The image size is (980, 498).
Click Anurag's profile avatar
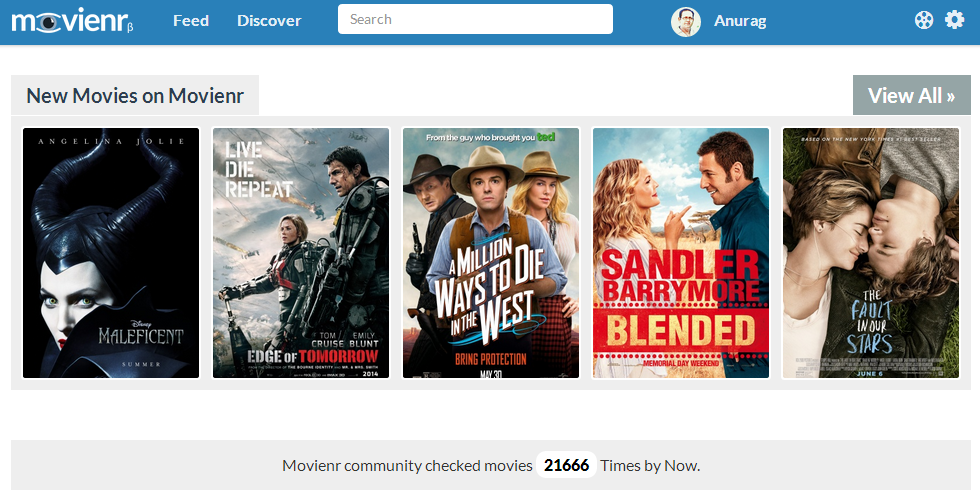point(686,22)
